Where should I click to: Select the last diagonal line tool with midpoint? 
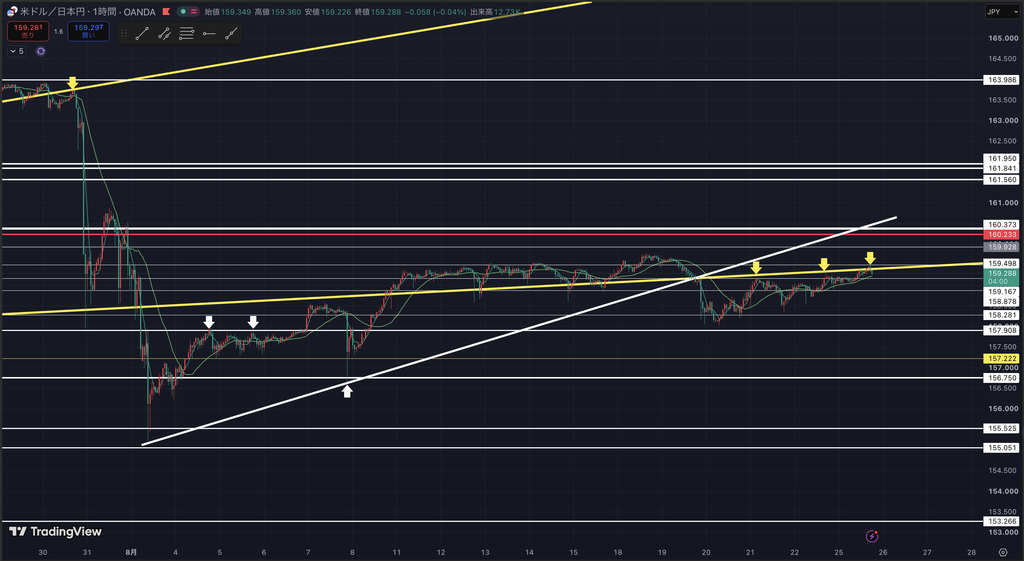(x=231, y=34)
